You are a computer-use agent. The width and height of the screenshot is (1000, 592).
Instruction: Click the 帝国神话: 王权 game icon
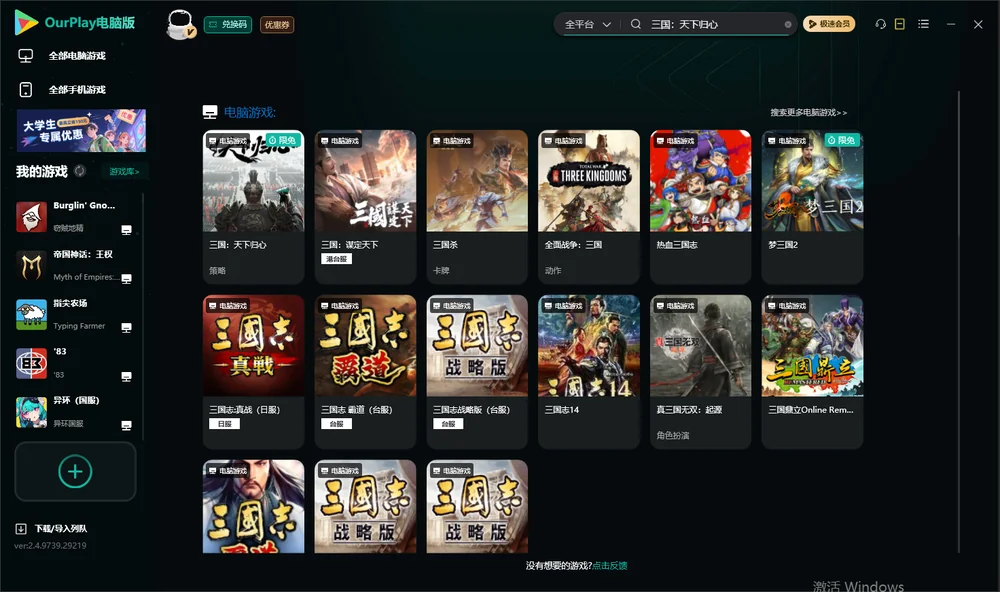tap(31, 266)
